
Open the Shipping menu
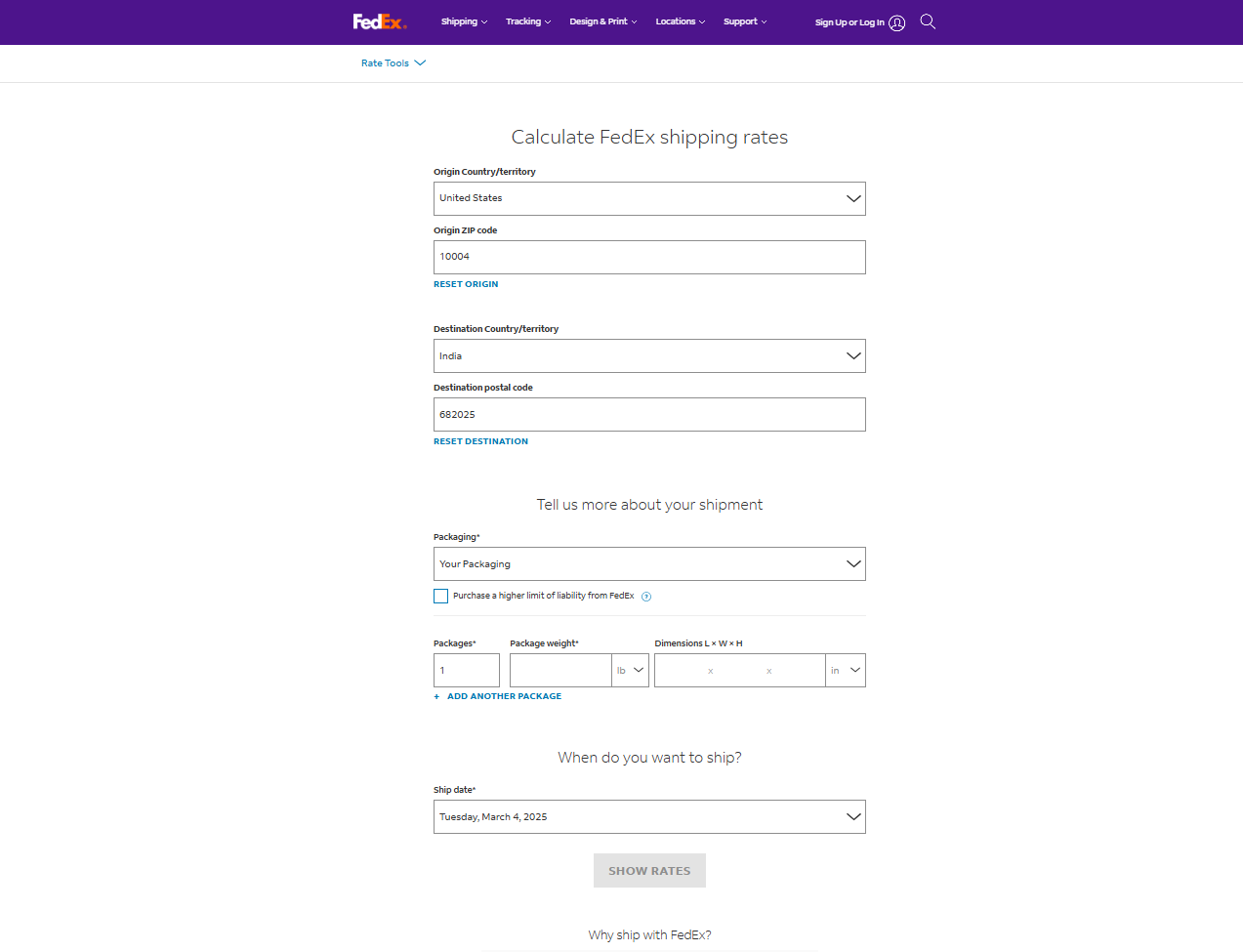[464, 21]
